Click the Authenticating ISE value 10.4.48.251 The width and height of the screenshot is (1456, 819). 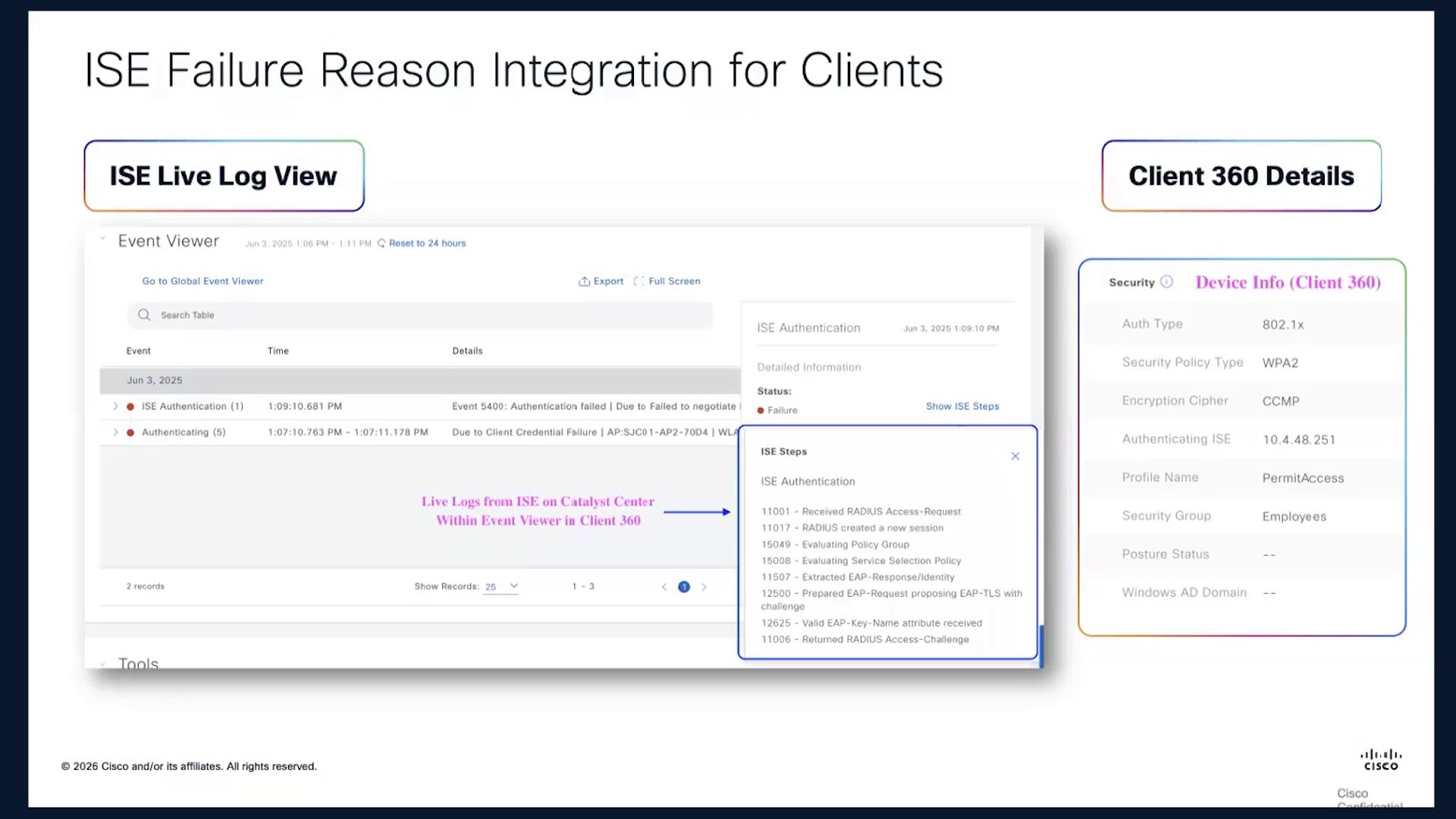[x=1299, y=440]
